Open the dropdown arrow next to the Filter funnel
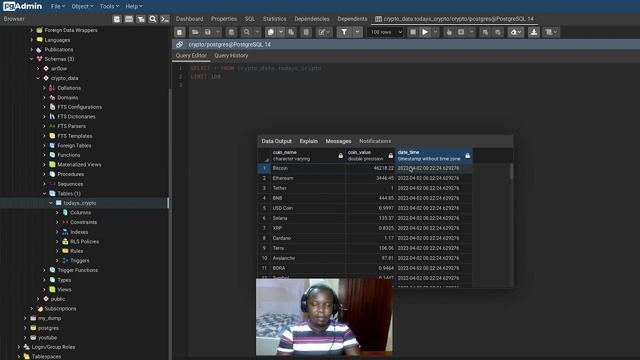 click(x=357, y=32)
